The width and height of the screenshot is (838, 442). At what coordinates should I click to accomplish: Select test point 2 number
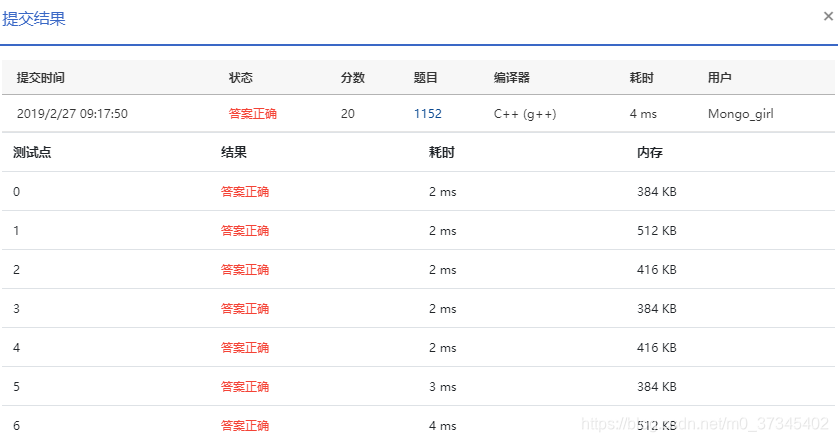[17, 270]
